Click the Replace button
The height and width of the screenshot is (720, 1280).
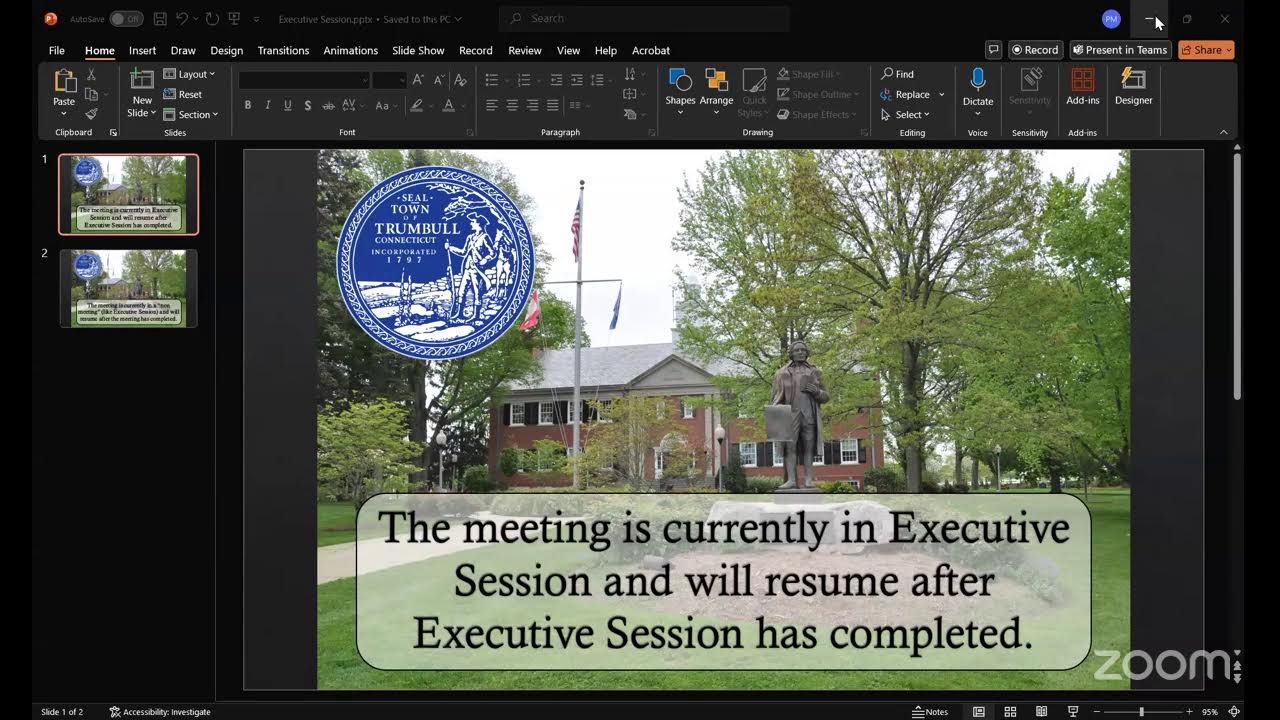(x=906, y=94)
